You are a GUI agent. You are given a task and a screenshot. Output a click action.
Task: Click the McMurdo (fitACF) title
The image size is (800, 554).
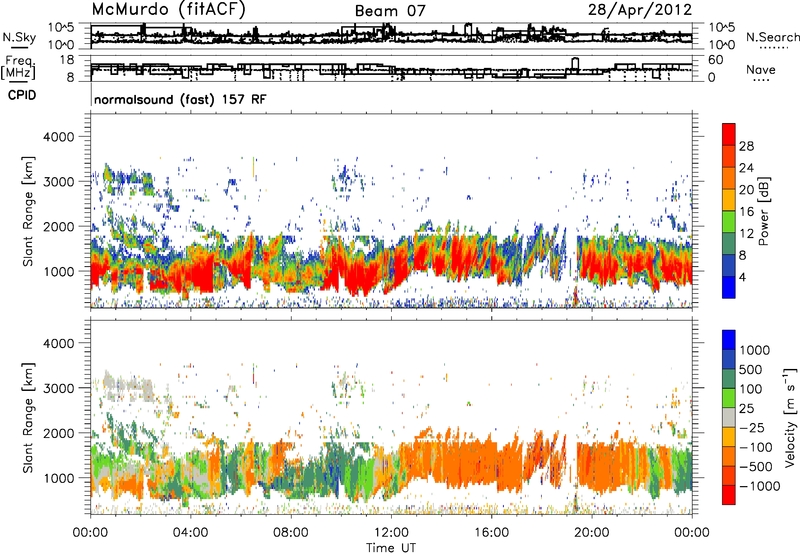(168, 10)
